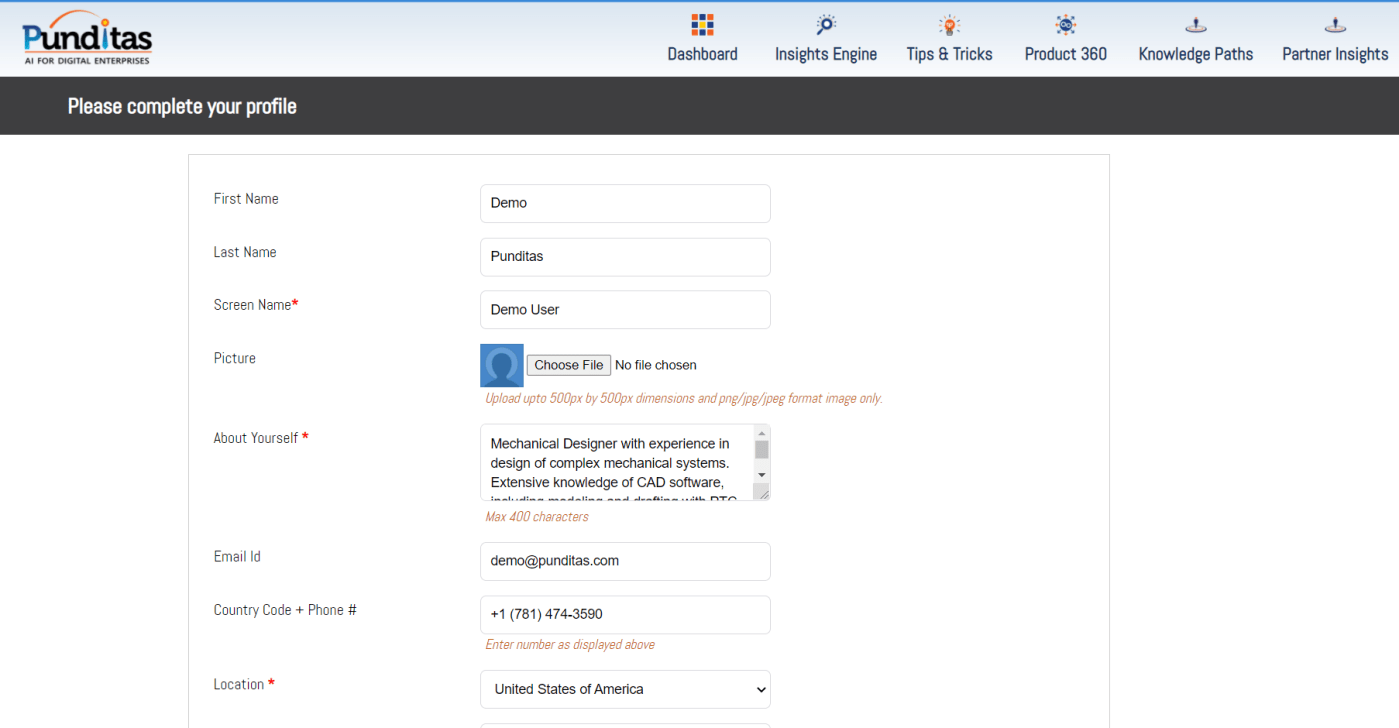Click into the Last Name field
Image resolution: width=1399 pixels, height=728 pixels.
(625, 257)
